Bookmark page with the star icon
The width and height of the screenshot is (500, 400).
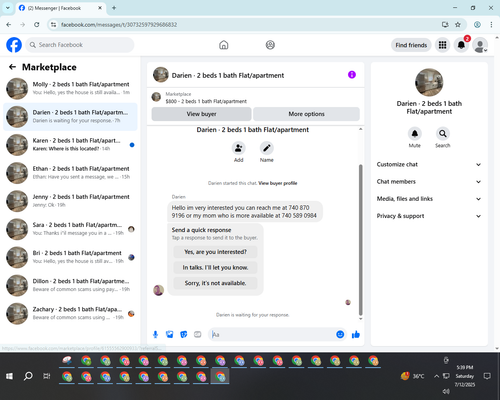[x=458, y=24]
